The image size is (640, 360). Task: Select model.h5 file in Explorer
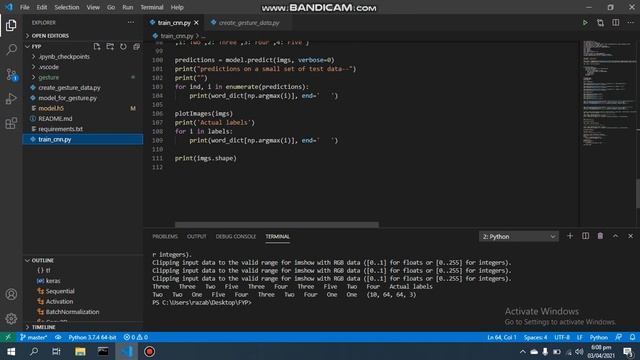tap(51, 108)
